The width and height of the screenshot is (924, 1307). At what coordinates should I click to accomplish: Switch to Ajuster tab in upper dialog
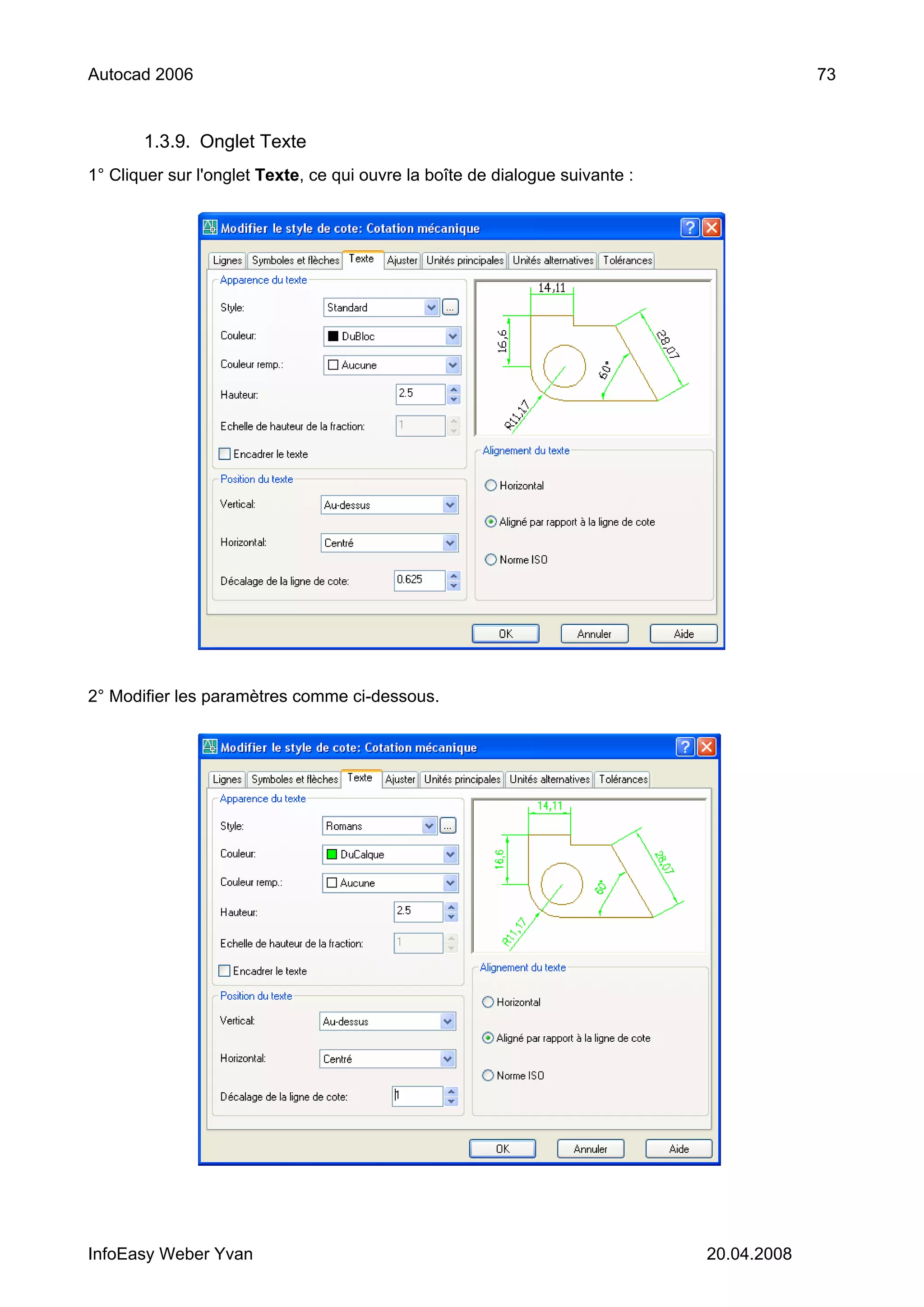pos(402,261)
